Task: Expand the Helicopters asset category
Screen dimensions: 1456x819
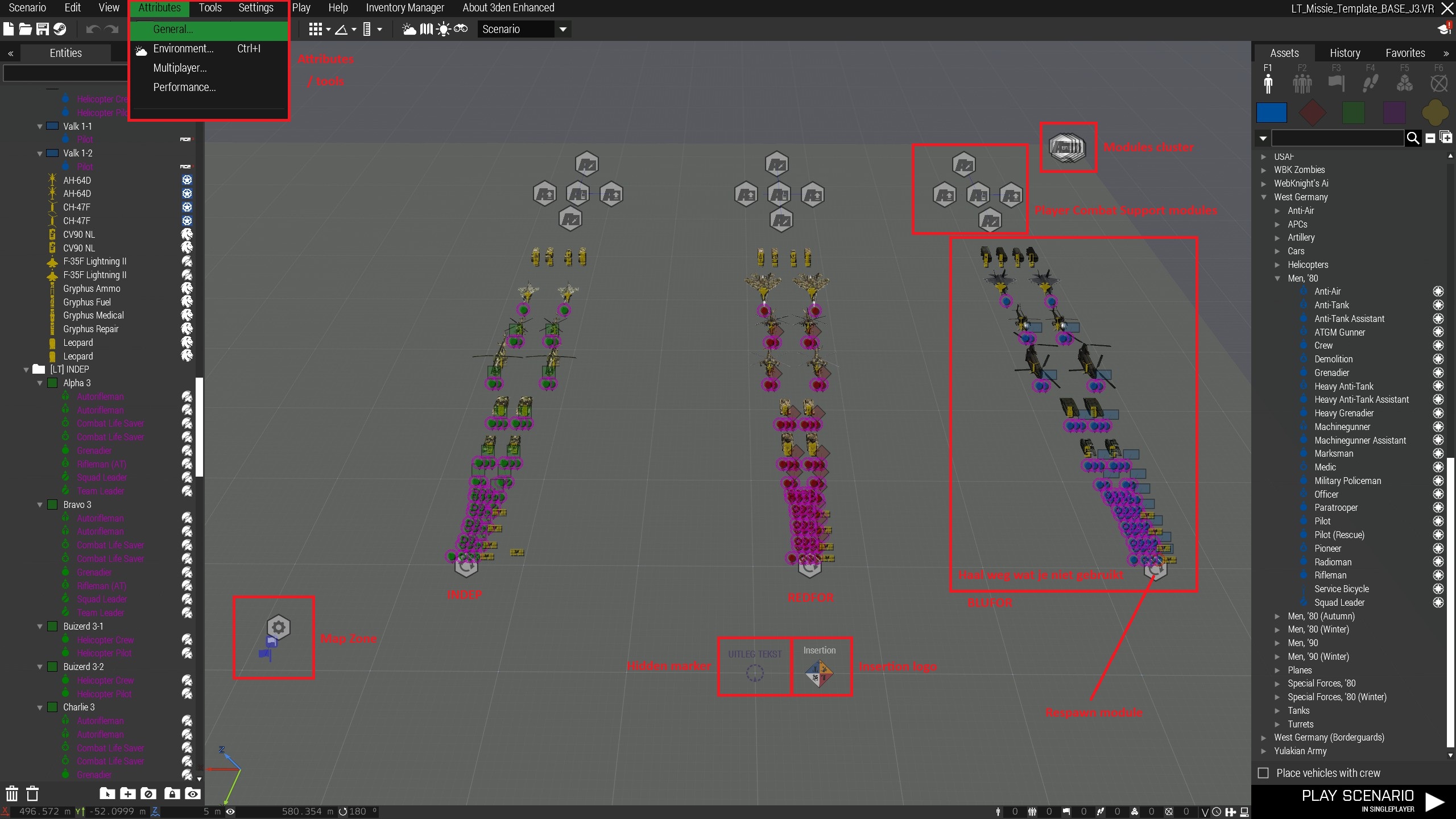Action: (x=1277, y=265)
